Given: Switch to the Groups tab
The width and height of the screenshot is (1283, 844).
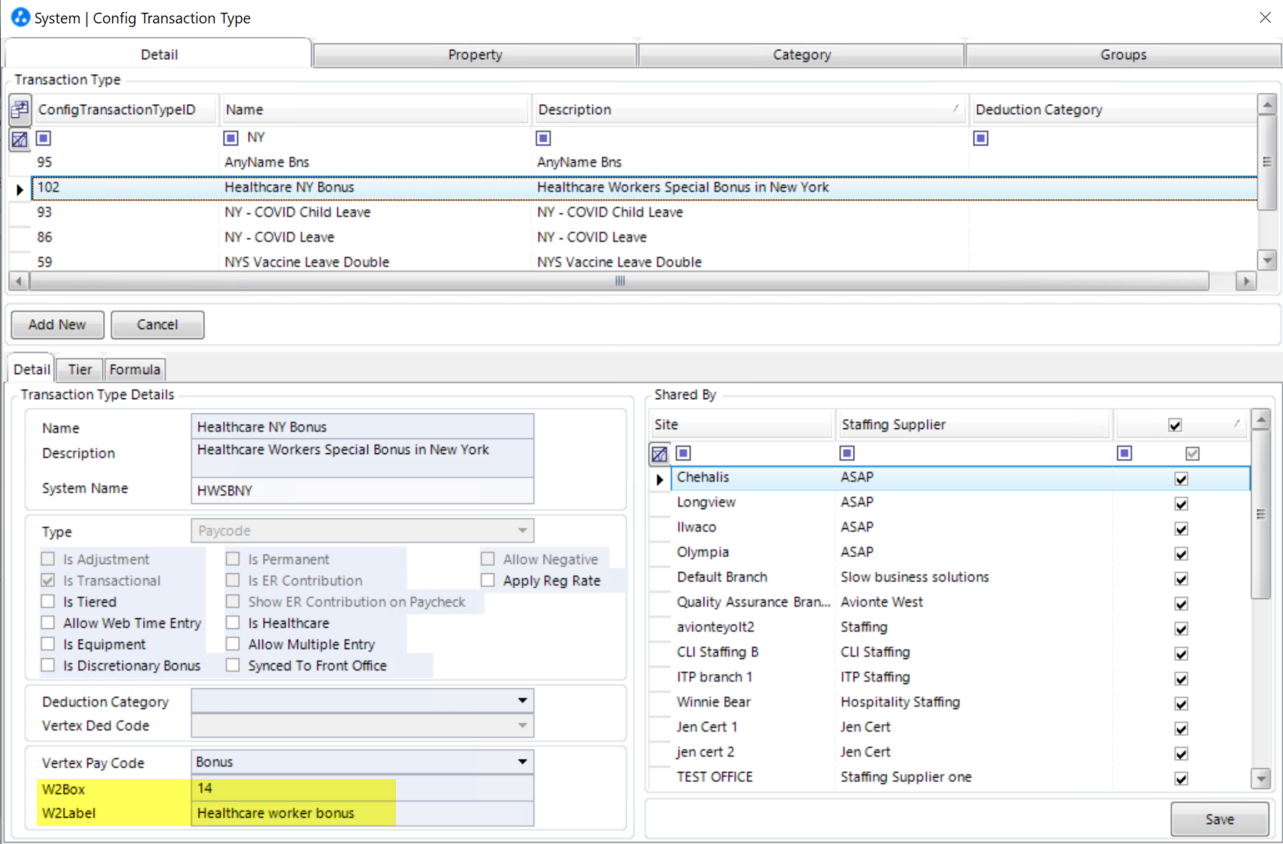Looking at the screenshot, I should coord(1123,55).
